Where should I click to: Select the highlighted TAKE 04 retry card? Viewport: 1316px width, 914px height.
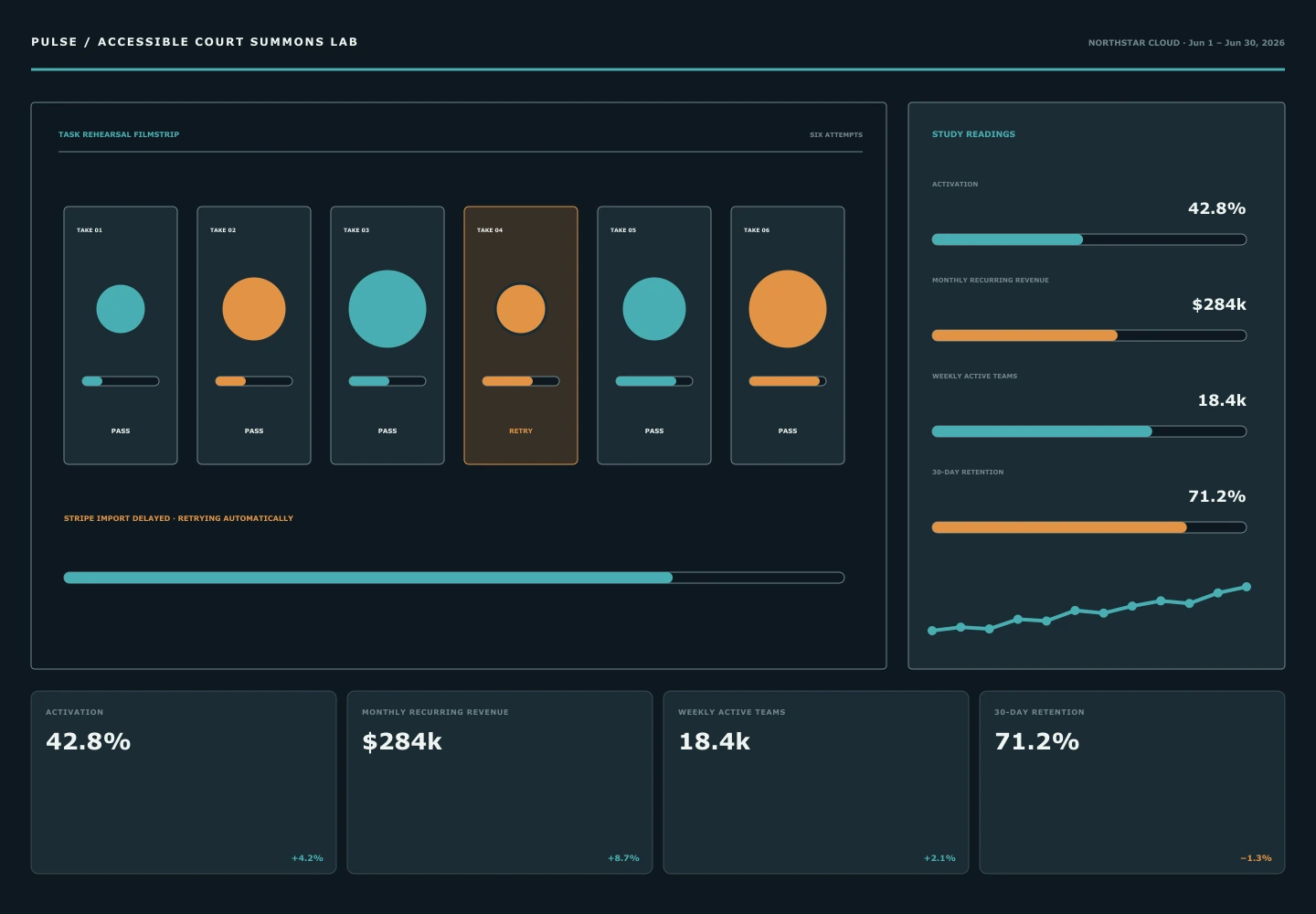tap(521, 335)
